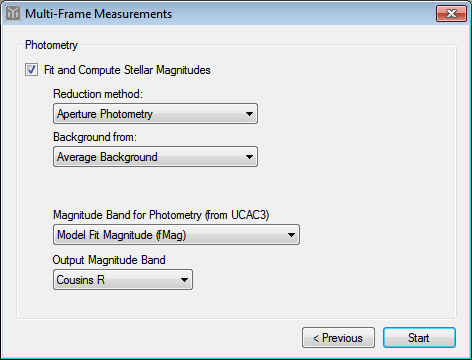Toggle the Fit and Compute Stellar Magnitudes checkbox

pos(31,70)
